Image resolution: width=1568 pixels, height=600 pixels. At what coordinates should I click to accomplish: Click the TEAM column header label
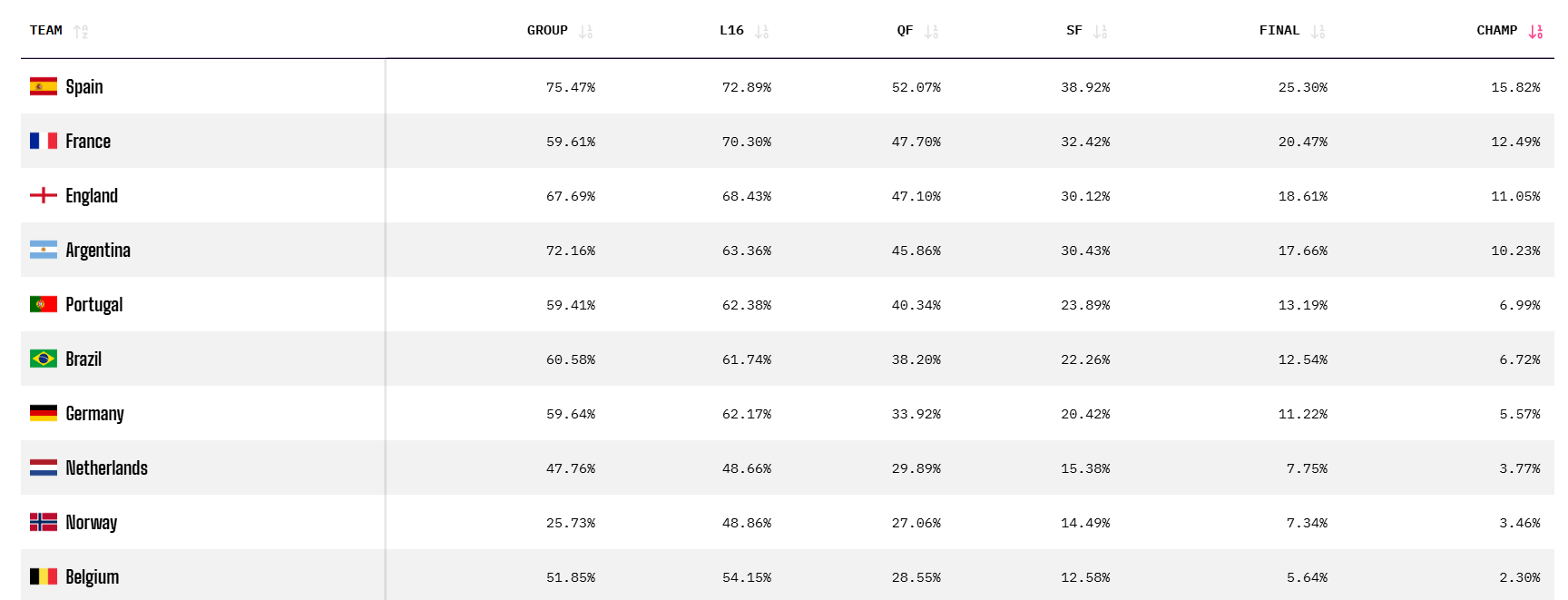[46, 31]
